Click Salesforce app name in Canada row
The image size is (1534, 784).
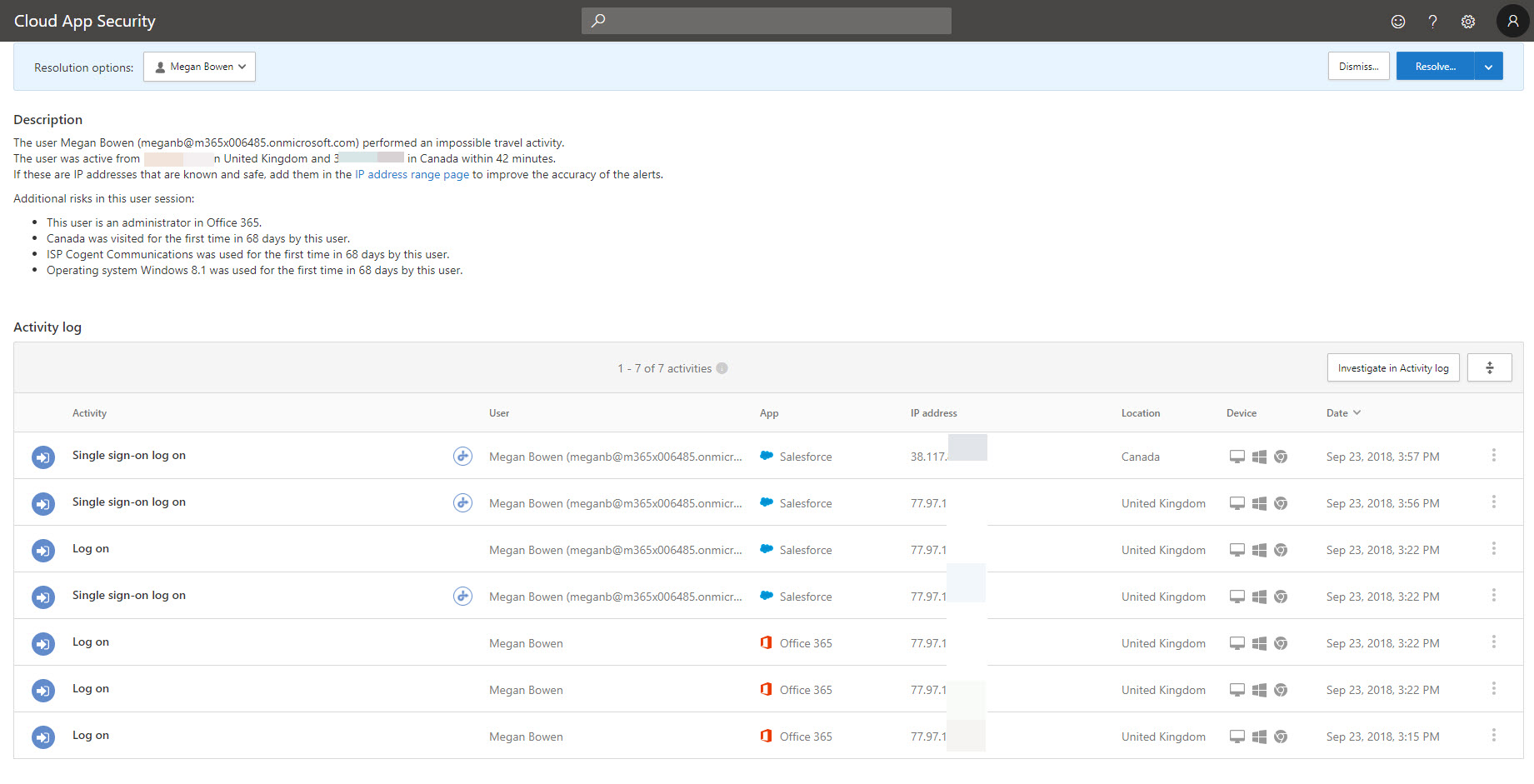tap(806, 457)
